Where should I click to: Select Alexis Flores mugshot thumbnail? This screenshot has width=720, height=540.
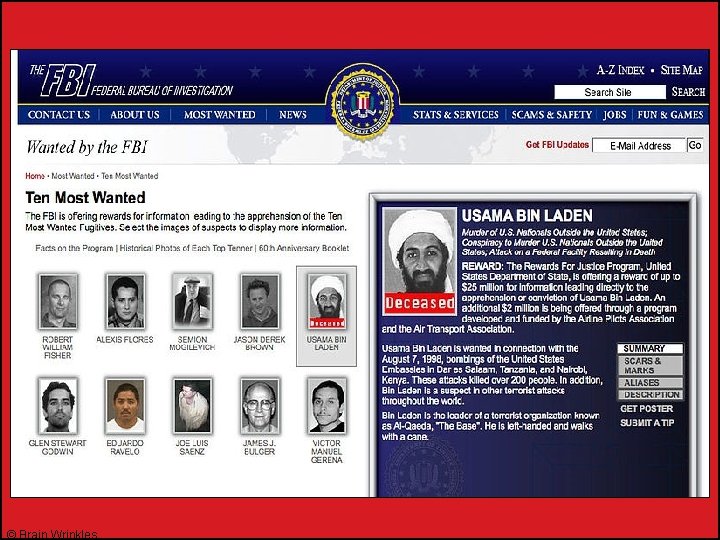pos(125,301)
